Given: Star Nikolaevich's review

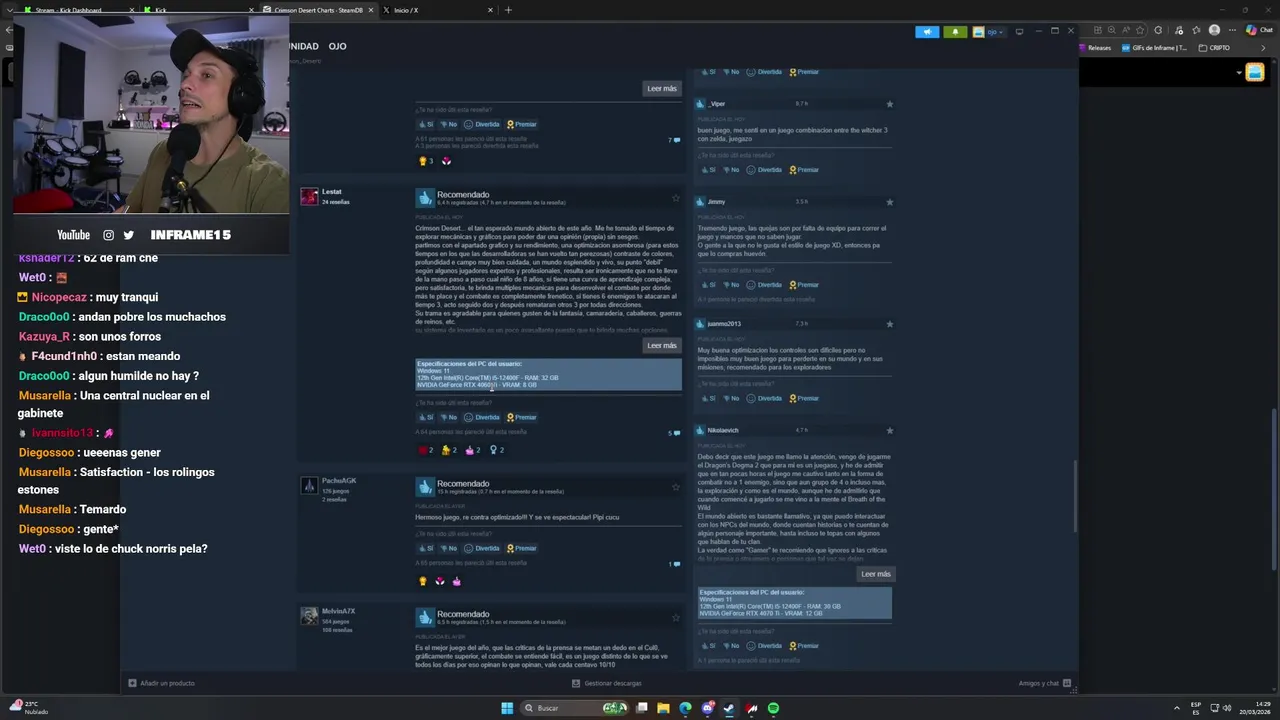Looking at the screenshot, I should (889, 431).
